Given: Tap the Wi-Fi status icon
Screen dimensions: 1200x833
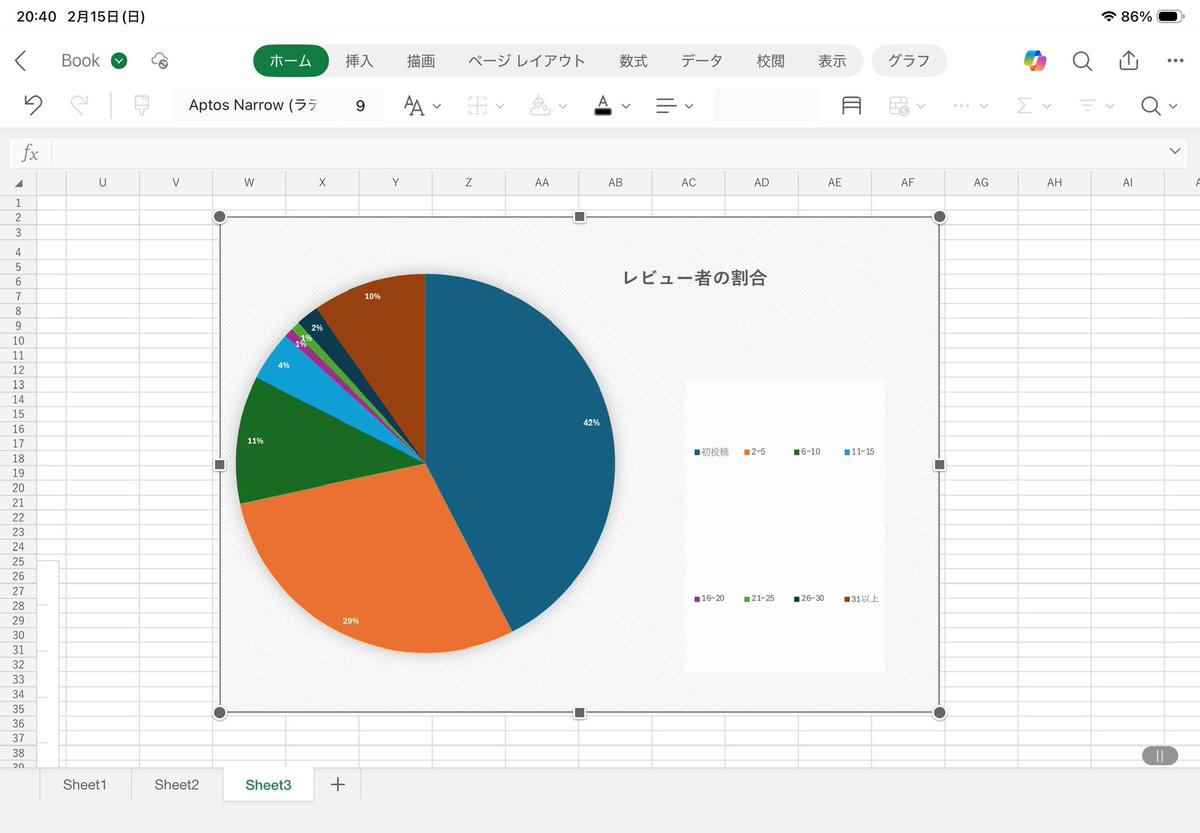Looking at the screenshot, I should tap(1108, 16).
